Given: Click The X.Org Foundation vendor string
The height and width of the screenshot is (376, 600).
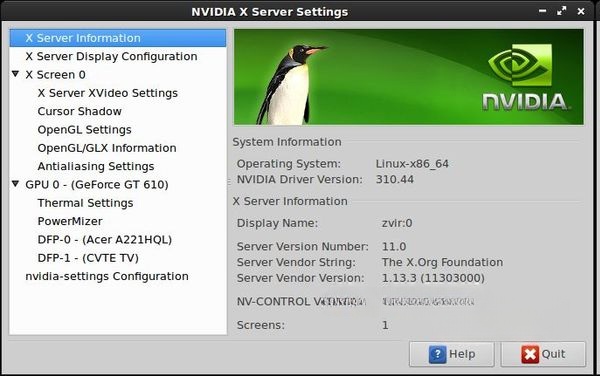Looking at the screenshot, I should tap(442, 262).
